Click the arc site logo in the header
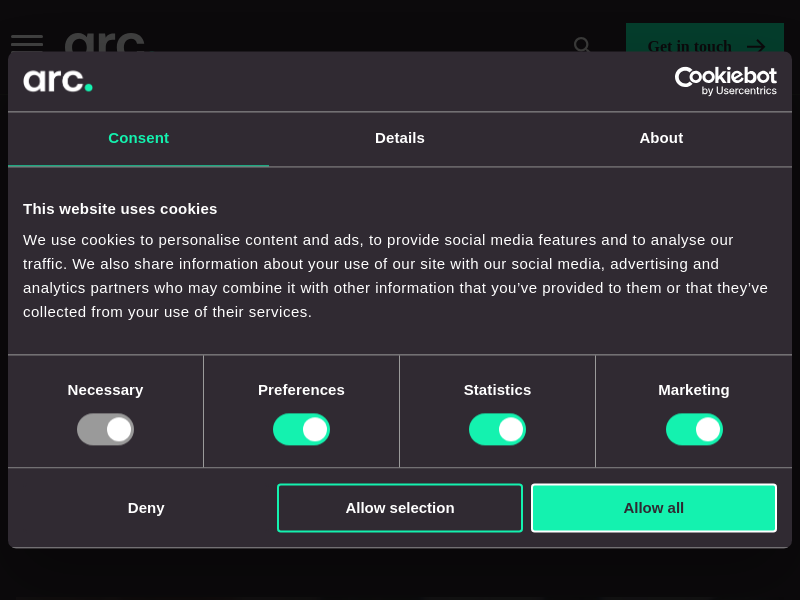The height and width of the screenshot is (600, 800). pos(105,42)
